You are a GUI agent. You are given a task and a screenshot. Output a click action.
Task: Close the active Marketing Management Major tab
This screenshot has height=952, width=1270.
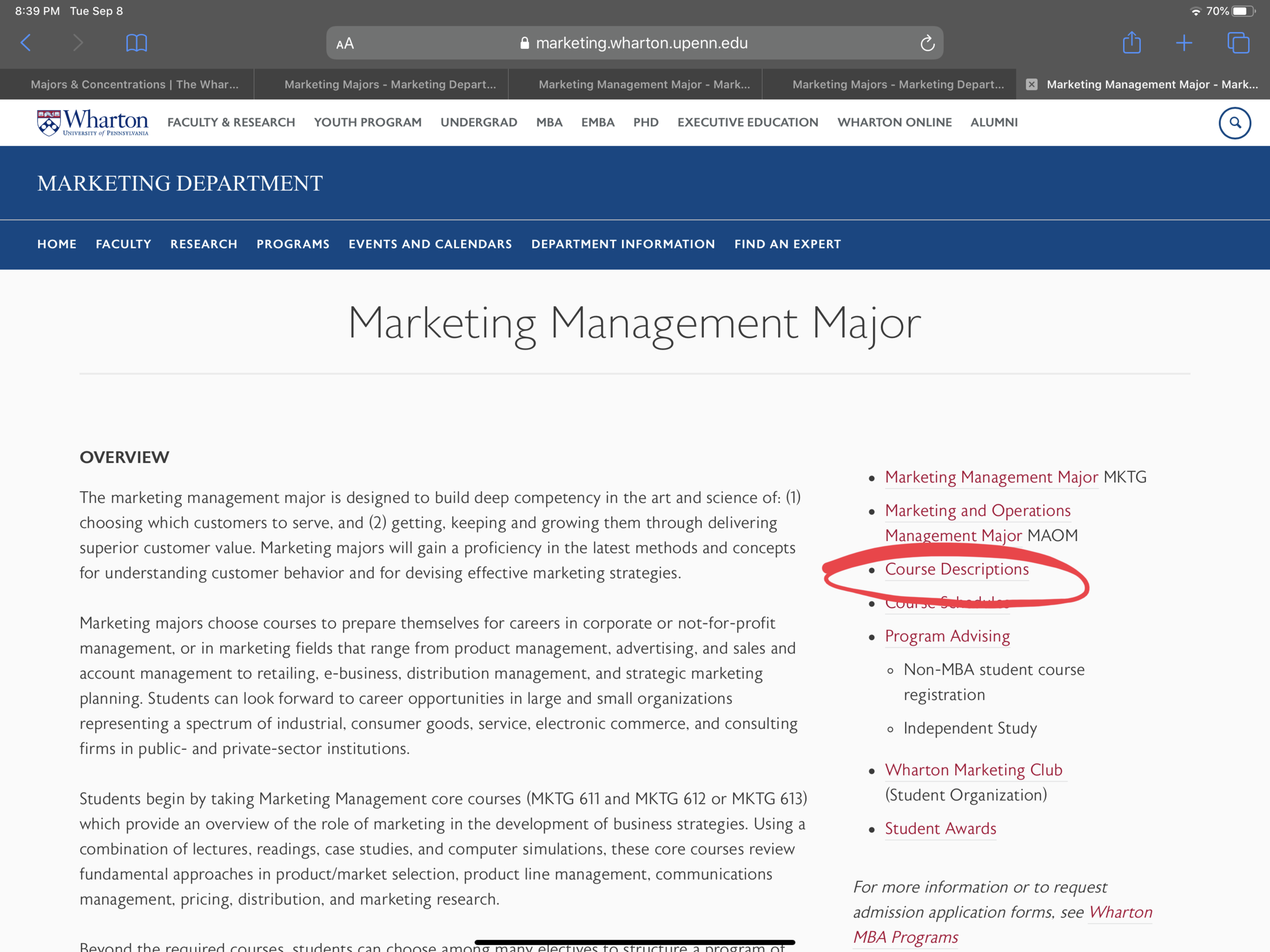click(1032, 84)
